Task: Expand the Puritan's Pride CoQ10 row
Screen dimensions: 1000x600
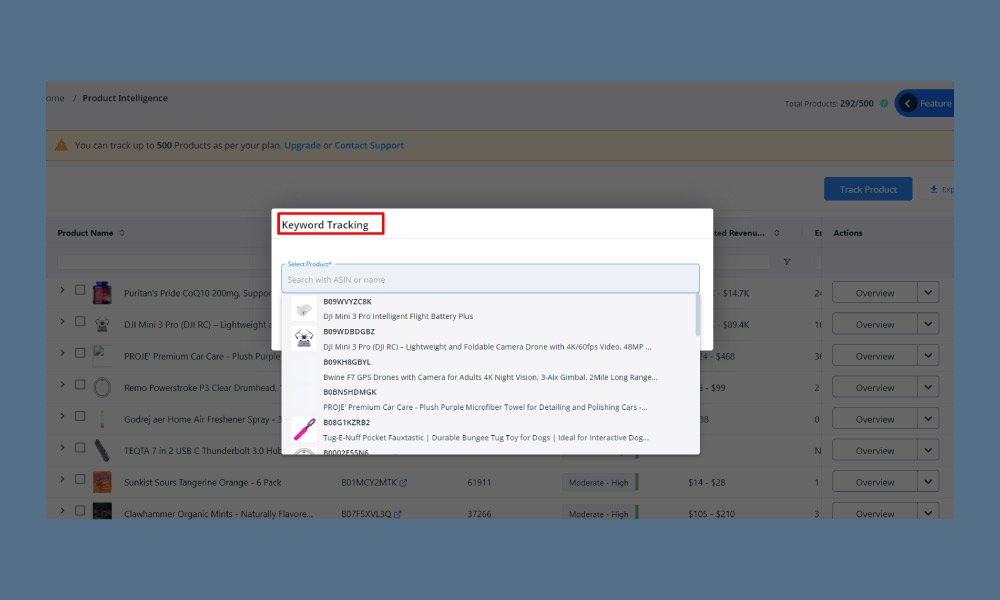Action: (x=62, y=290)
